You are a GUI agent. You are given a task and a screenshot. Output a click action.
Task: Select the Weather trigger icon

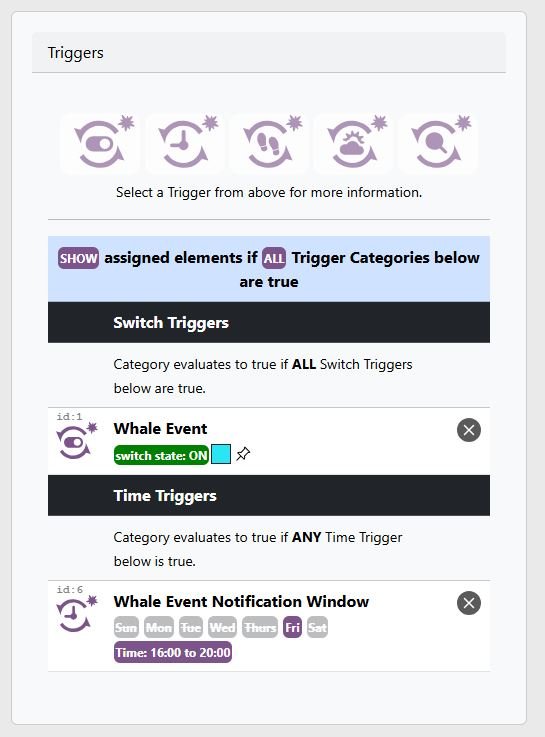tap(353, 143)
